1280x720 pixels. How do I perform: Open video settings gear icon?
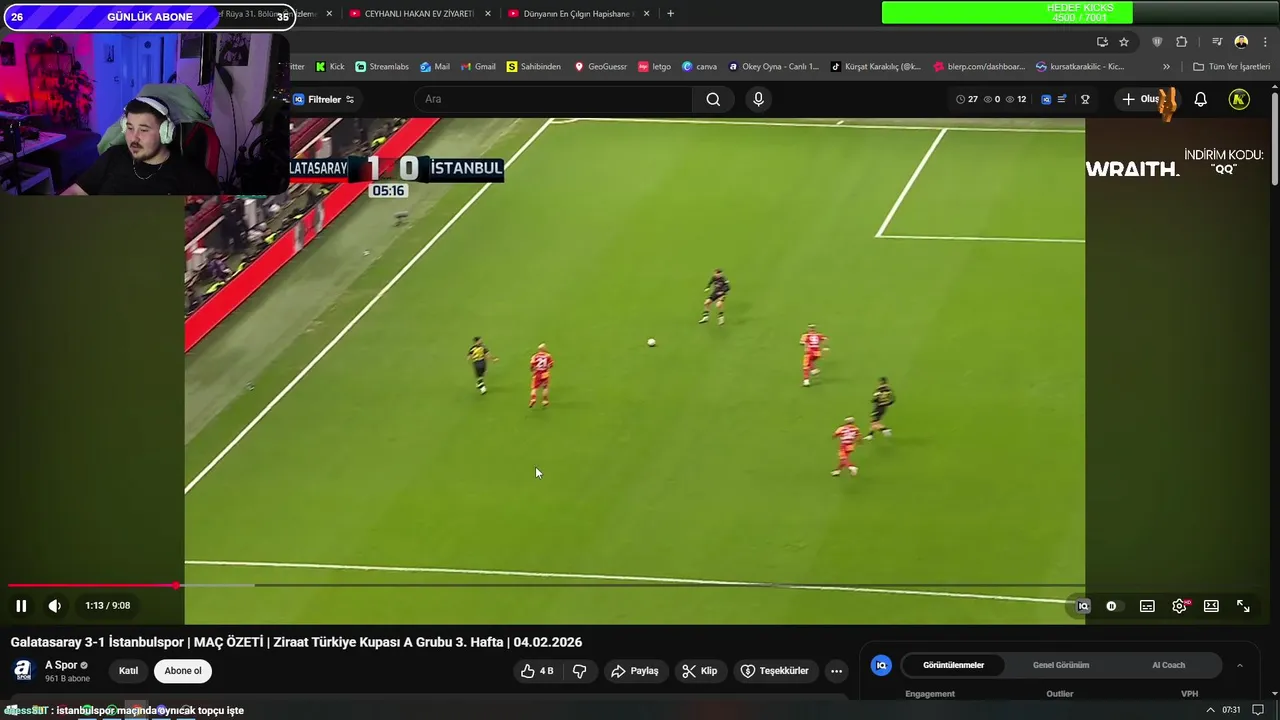coord(1179,606)
